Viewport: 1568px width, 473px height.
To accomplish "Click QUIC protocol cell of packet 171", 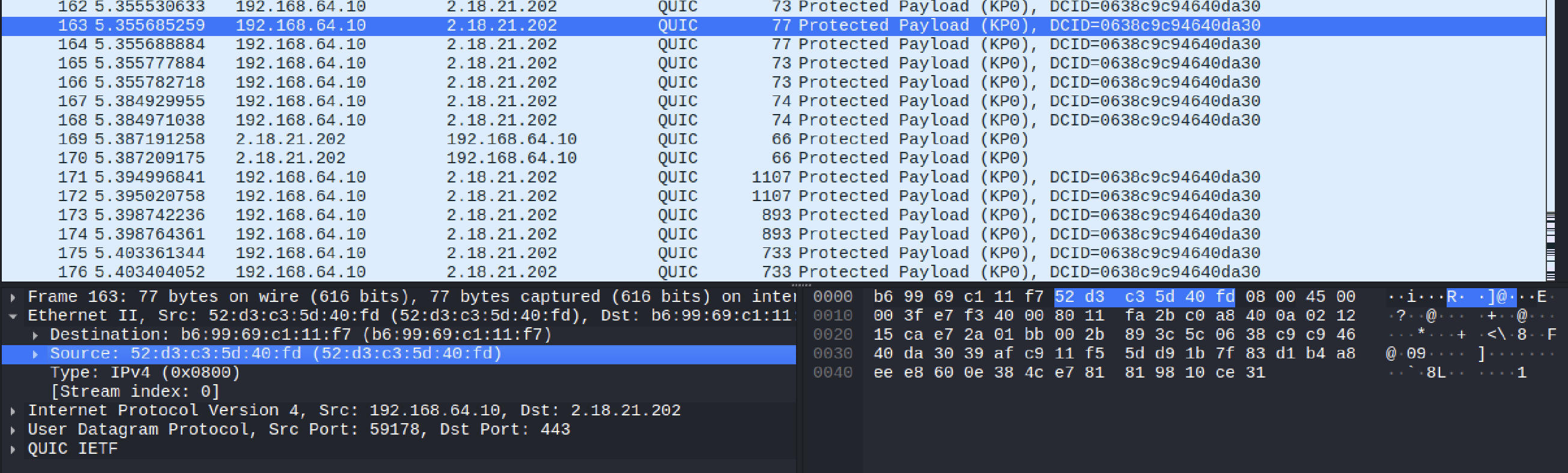I will click(678, 177).
